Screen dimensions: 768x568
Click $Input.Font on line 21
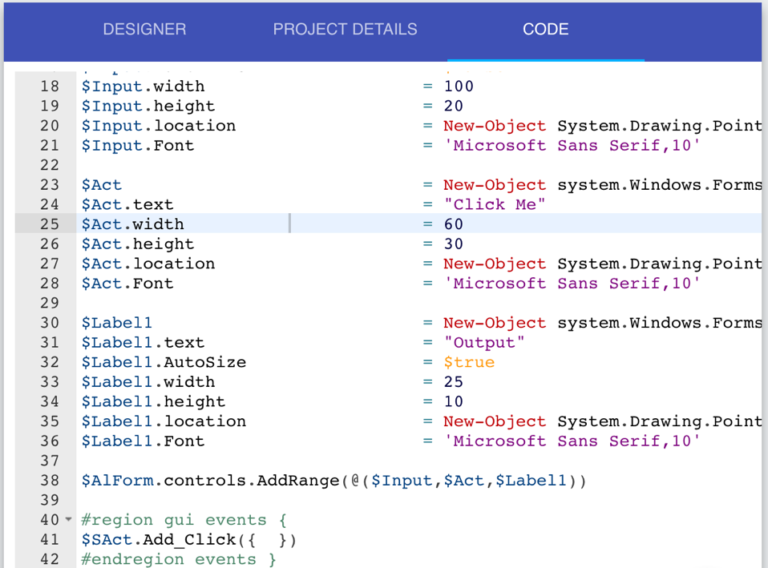click(138, 145)
